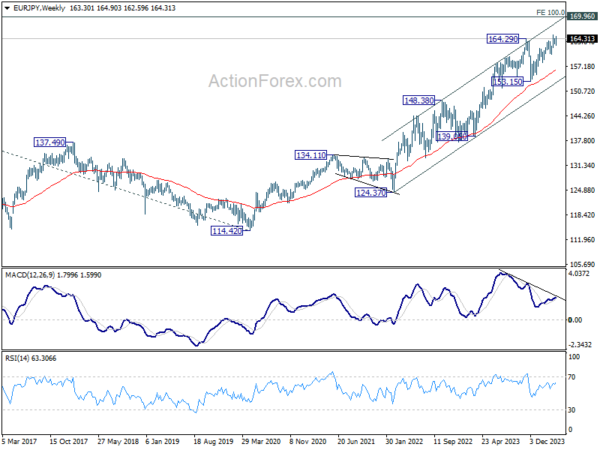The image size is (600, 450).
Task: Click the EURJPY,Weekly chart title
Action: point(34,6)
